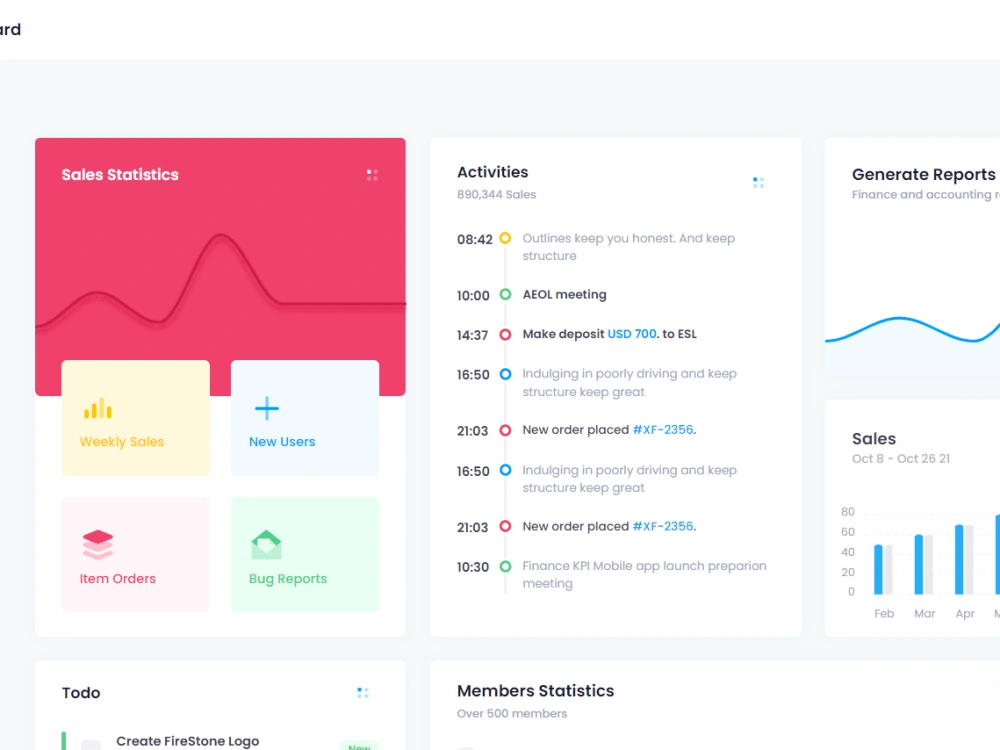Screen dimensions: 1000x750
Task: Click the 10:30 time label
Action: (x=473, y=568)
